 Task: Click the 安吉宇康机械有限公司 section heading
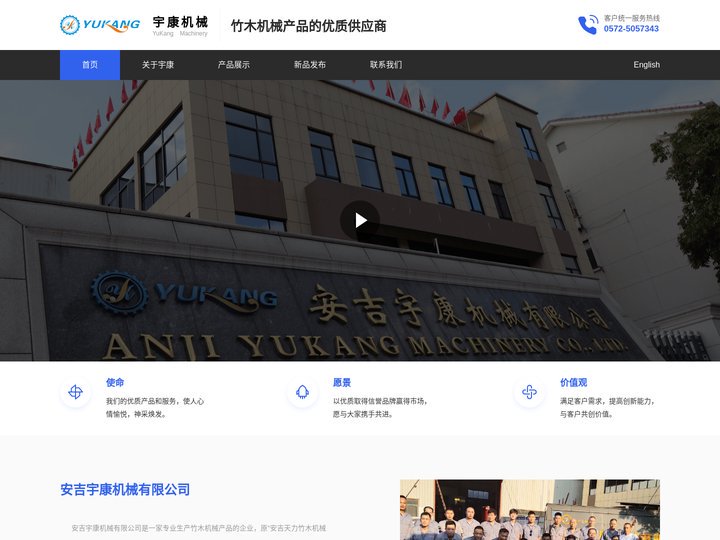point(125,489)
